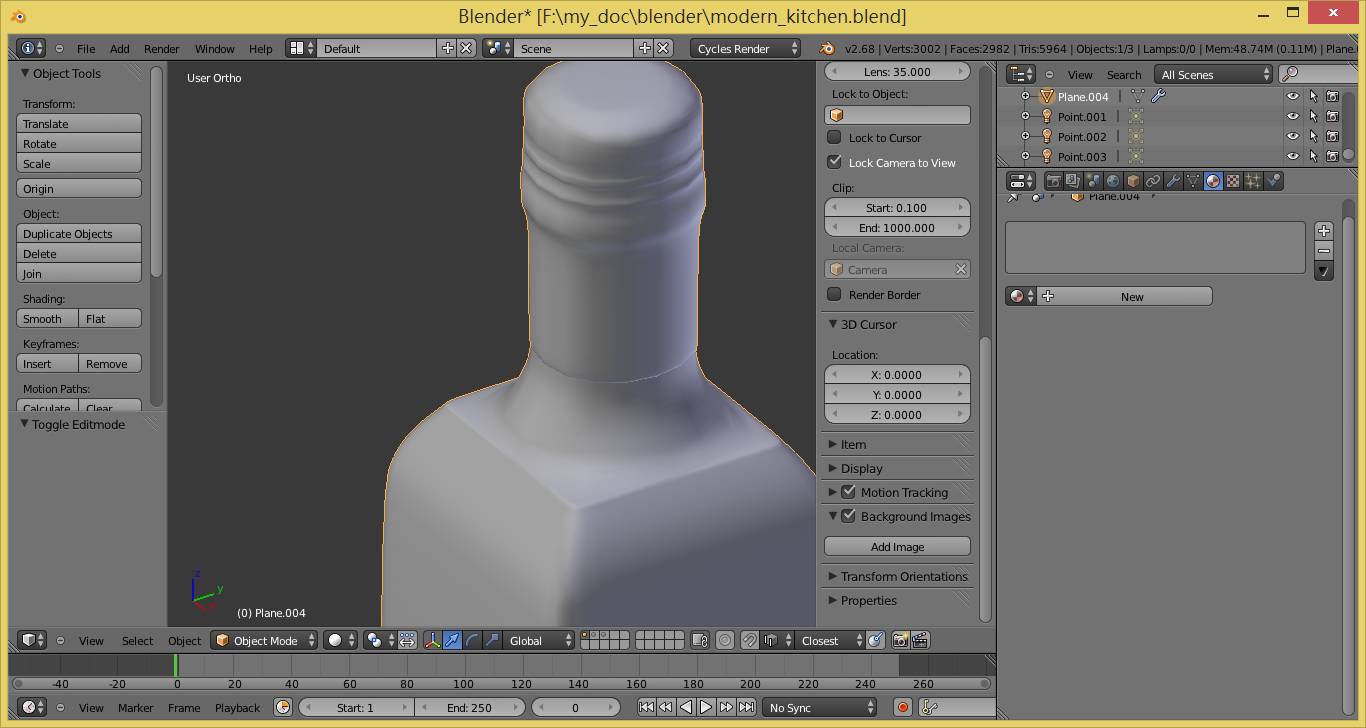Click the clip End 1000.000 field
The height and width of the screenshot is (728, 1366).
(x=897, y=227)
